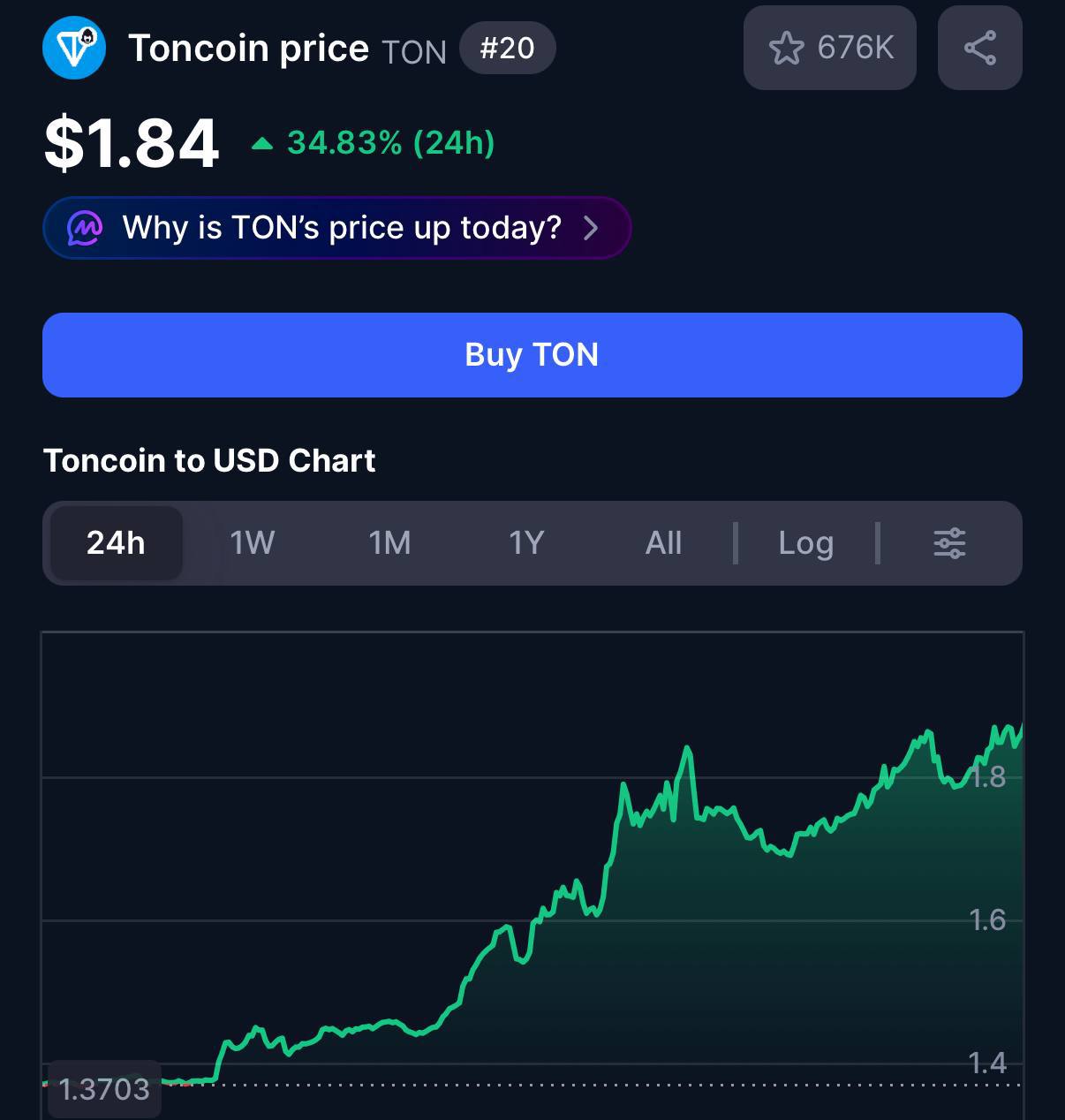1065x1120 pixels.
Task: Open 'Why is TON's price up today?' prompt
Action: (336, 228)
